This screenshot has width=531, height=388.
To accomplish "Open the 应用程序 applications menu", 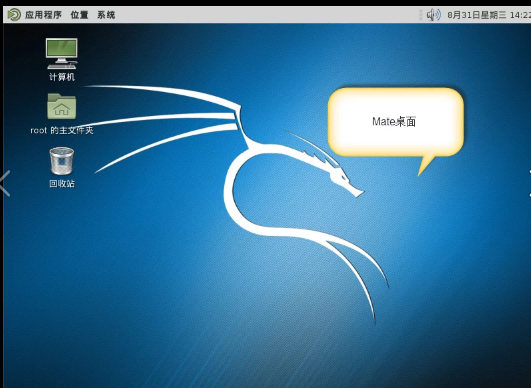I will tap(43, 15).
